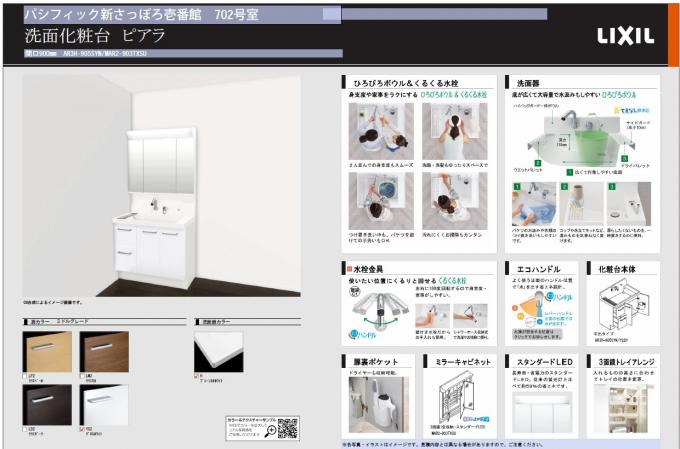Image resolution: width=680 pixels, height=449 pixels.
Task: Click the photo of hand-washing with a bucket
Action: [381, 201]
